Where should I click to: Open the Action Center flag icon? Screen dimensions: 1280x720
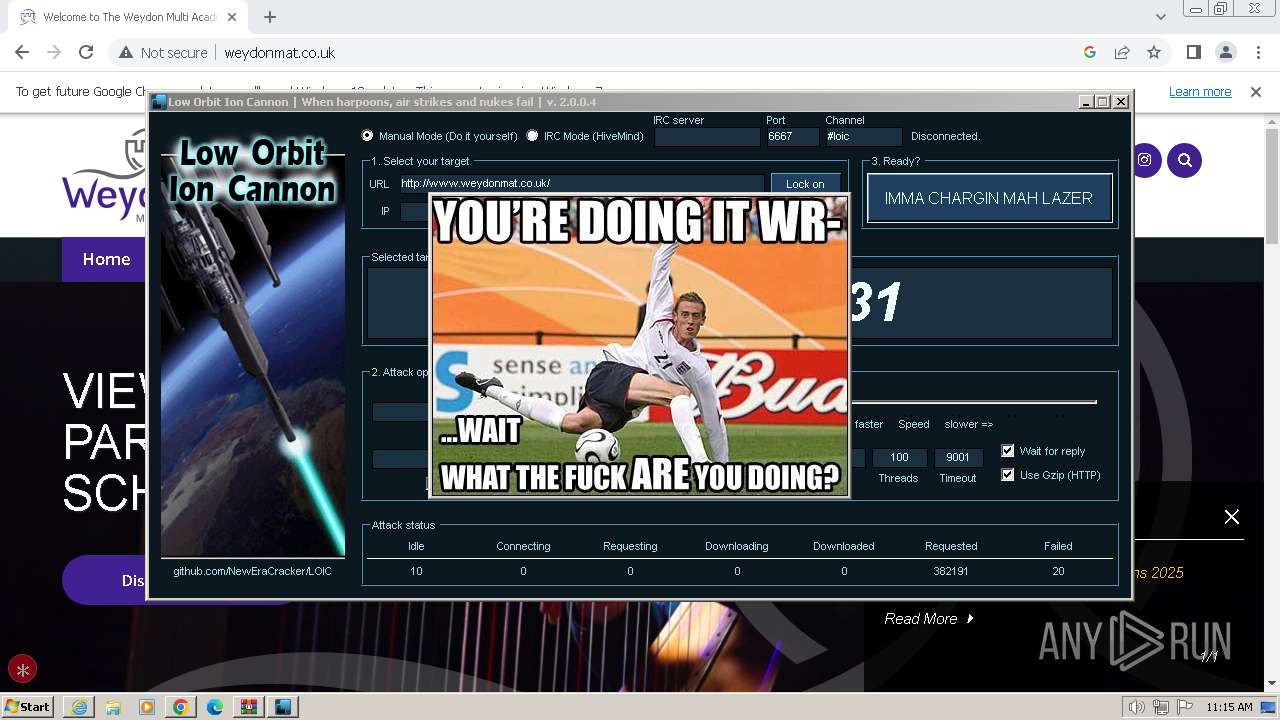(1184, 707)
